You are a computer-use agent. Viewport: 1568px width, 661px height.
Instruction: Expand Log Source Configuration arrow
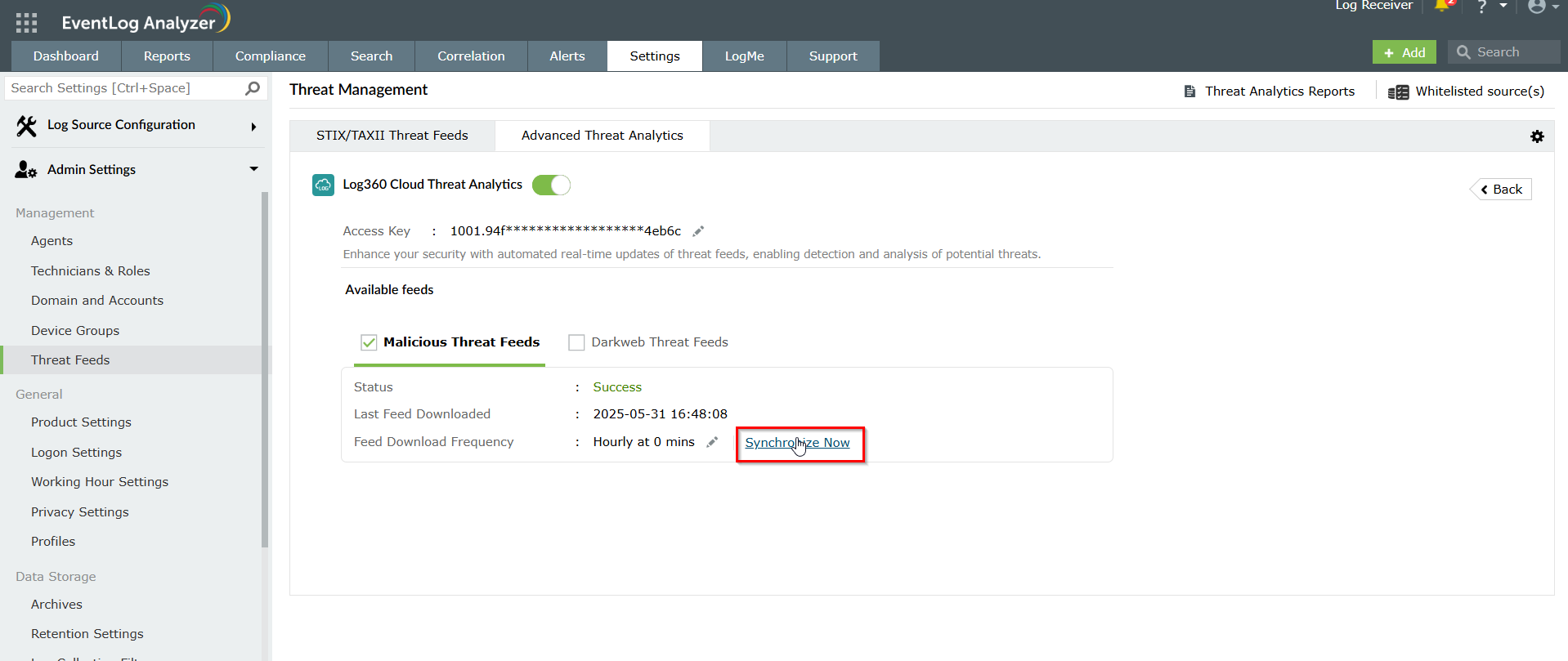pyautogui.click(x=254, y=127)
